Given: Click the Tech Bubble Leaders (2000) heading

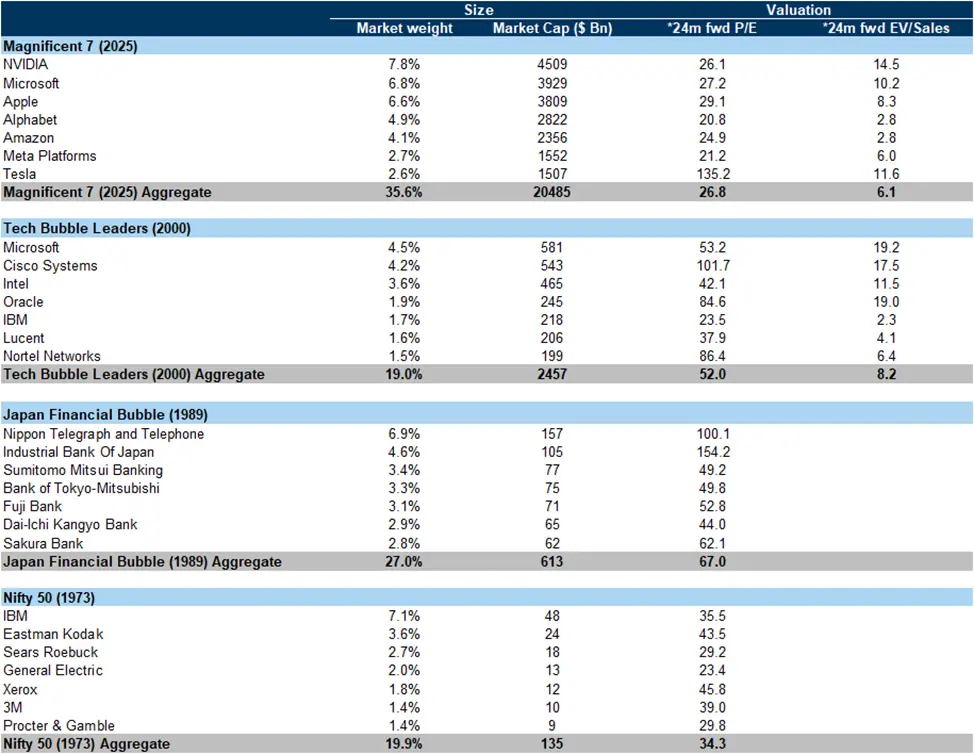Looking at the screenshot, I should point(97,228).
